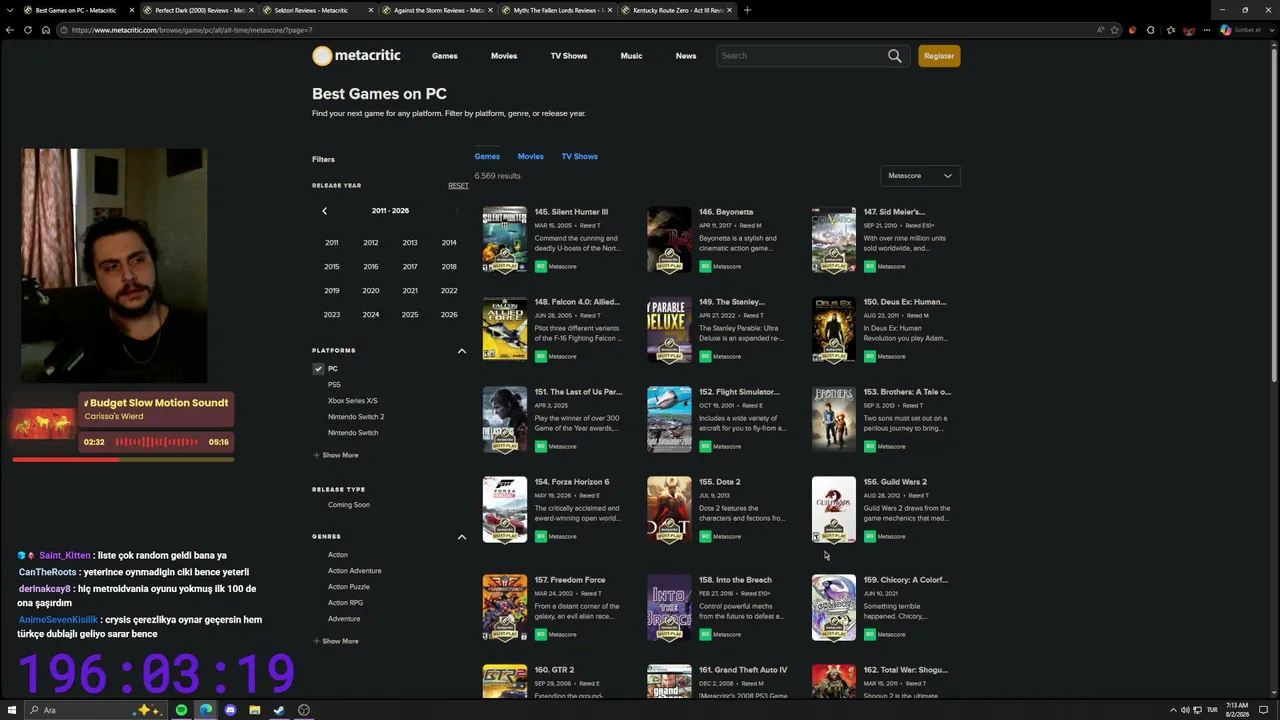The width and height of the screenshot is (1280, 720).
Task: Switch results to the Movies category link
Action: 531,156
